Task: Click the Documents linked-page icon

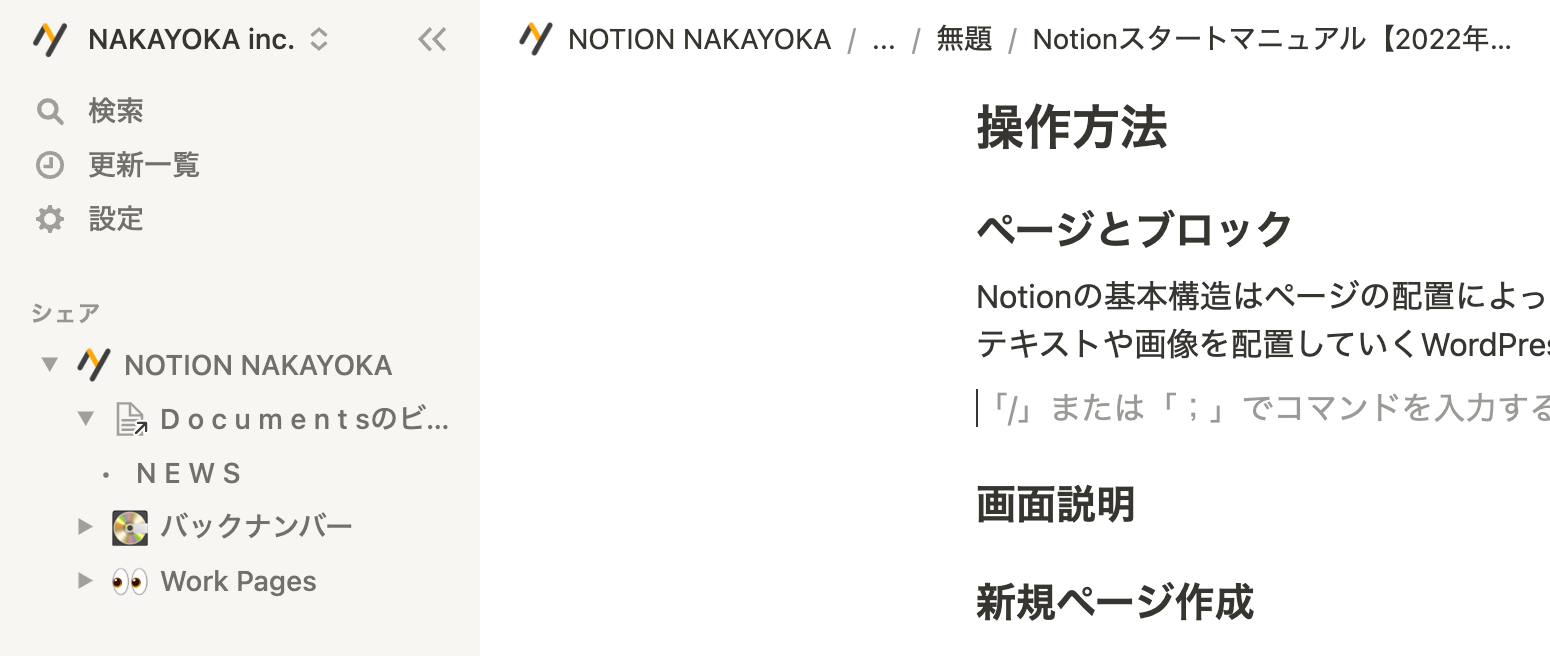Action: click(x=131, y=419)
